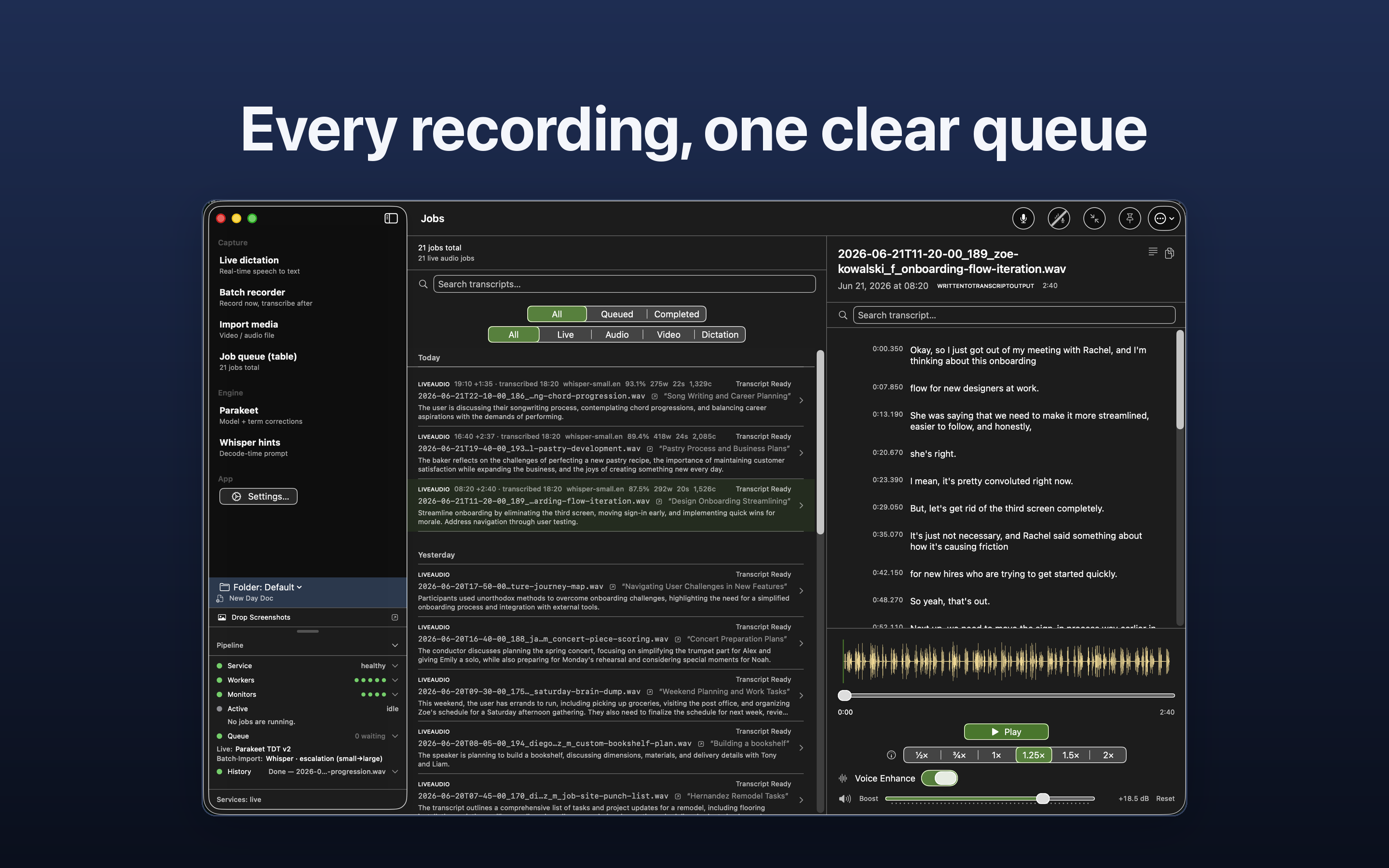Click the New Day Doc document icon
This screenshot has width=1389, height=868.
click(220, 598)
